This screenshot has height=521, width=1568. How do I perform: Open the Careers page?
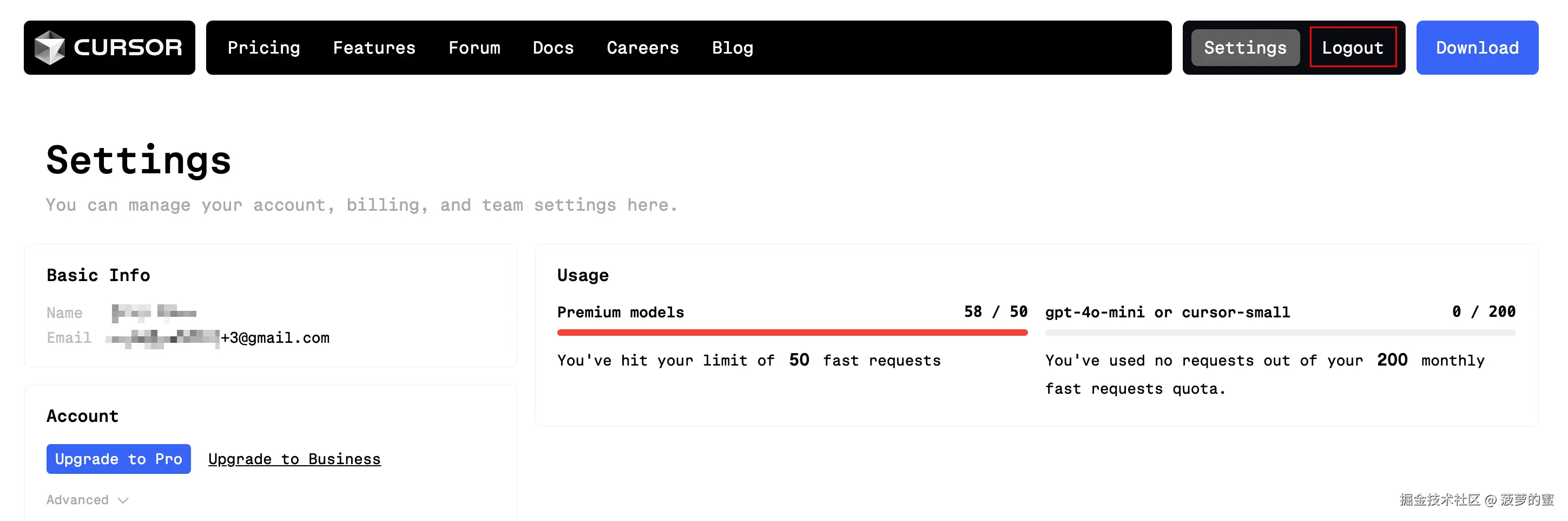click(x=642, y=48)
